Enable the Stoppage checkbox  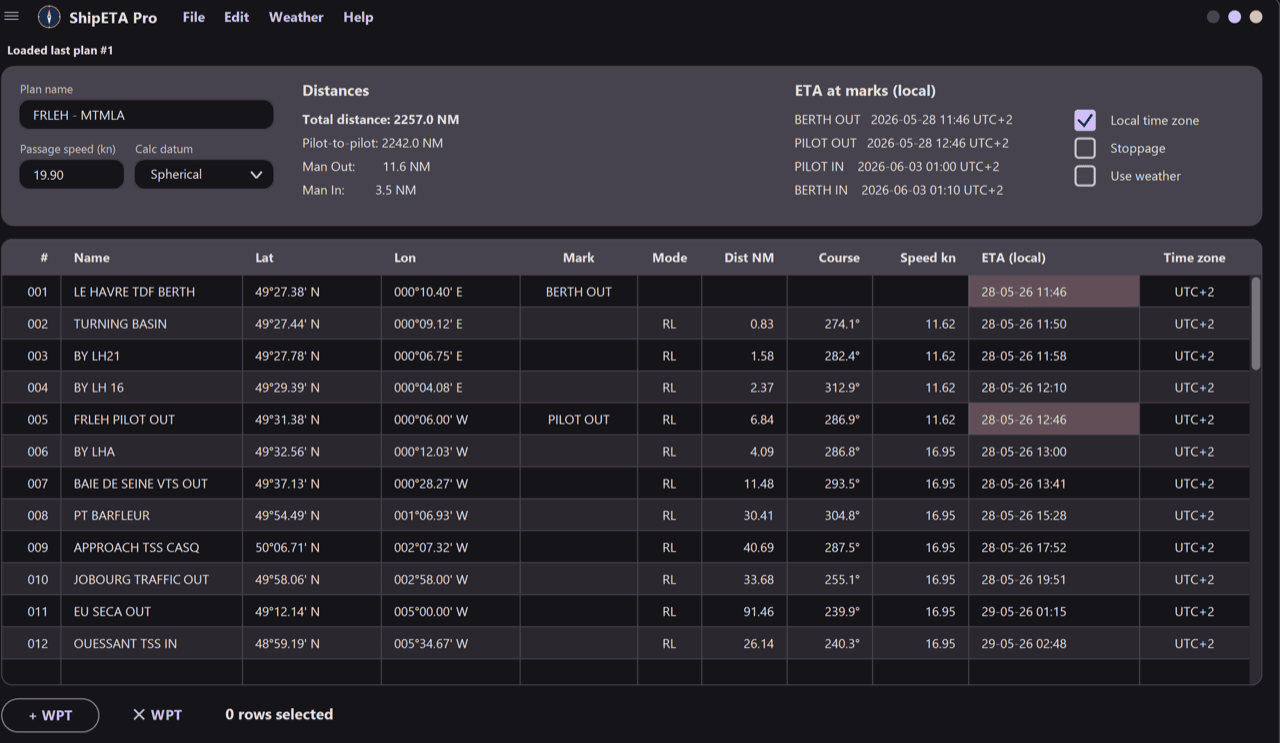point(1085,148)
